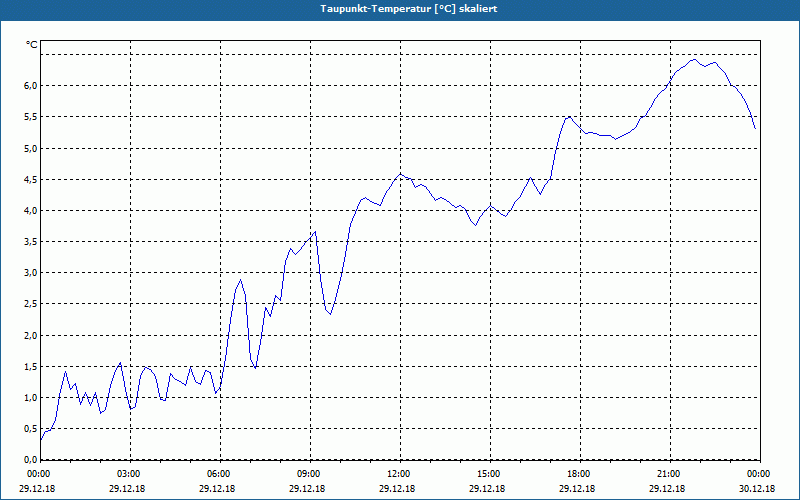Viewport: 800px width, 500px height.
Task: Select the '0,5' y-axis label
Action: (31, 429)
